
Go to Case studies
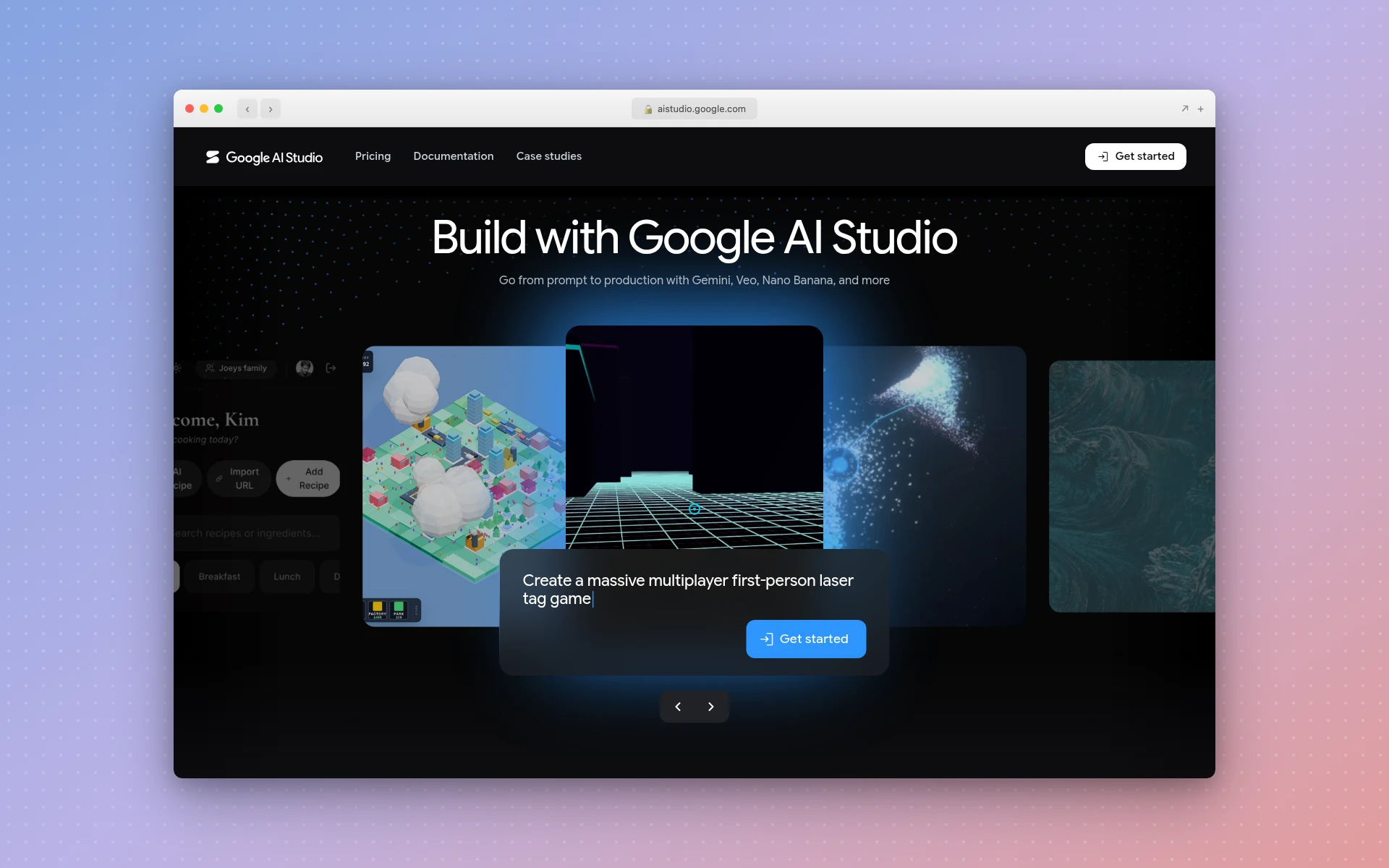pos(549,156)
